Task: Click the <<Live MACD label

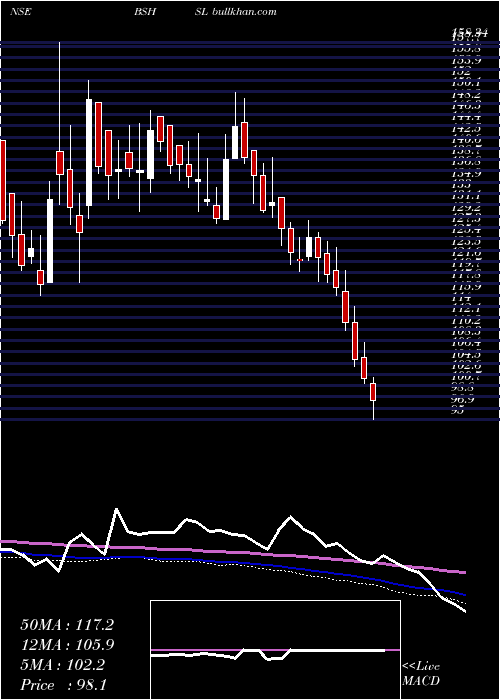Action: coord(421,673)
